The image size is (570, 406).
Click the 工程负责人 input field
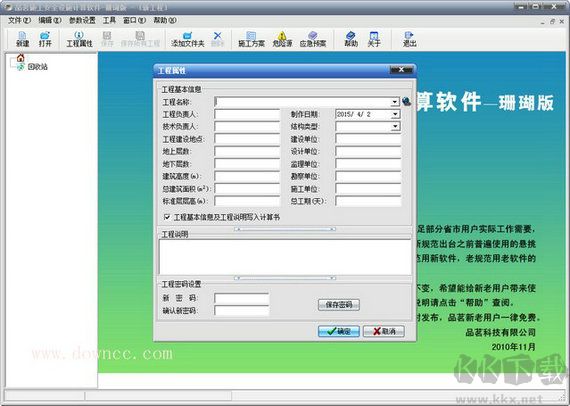point(247,114)
